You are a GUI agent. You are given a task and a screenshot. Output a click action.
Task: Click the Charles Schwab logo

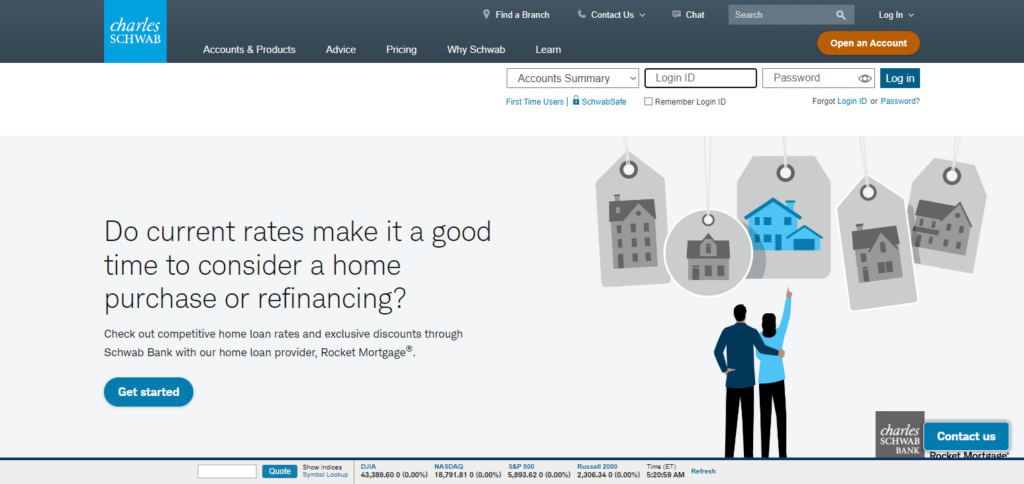tap(135, 31)
